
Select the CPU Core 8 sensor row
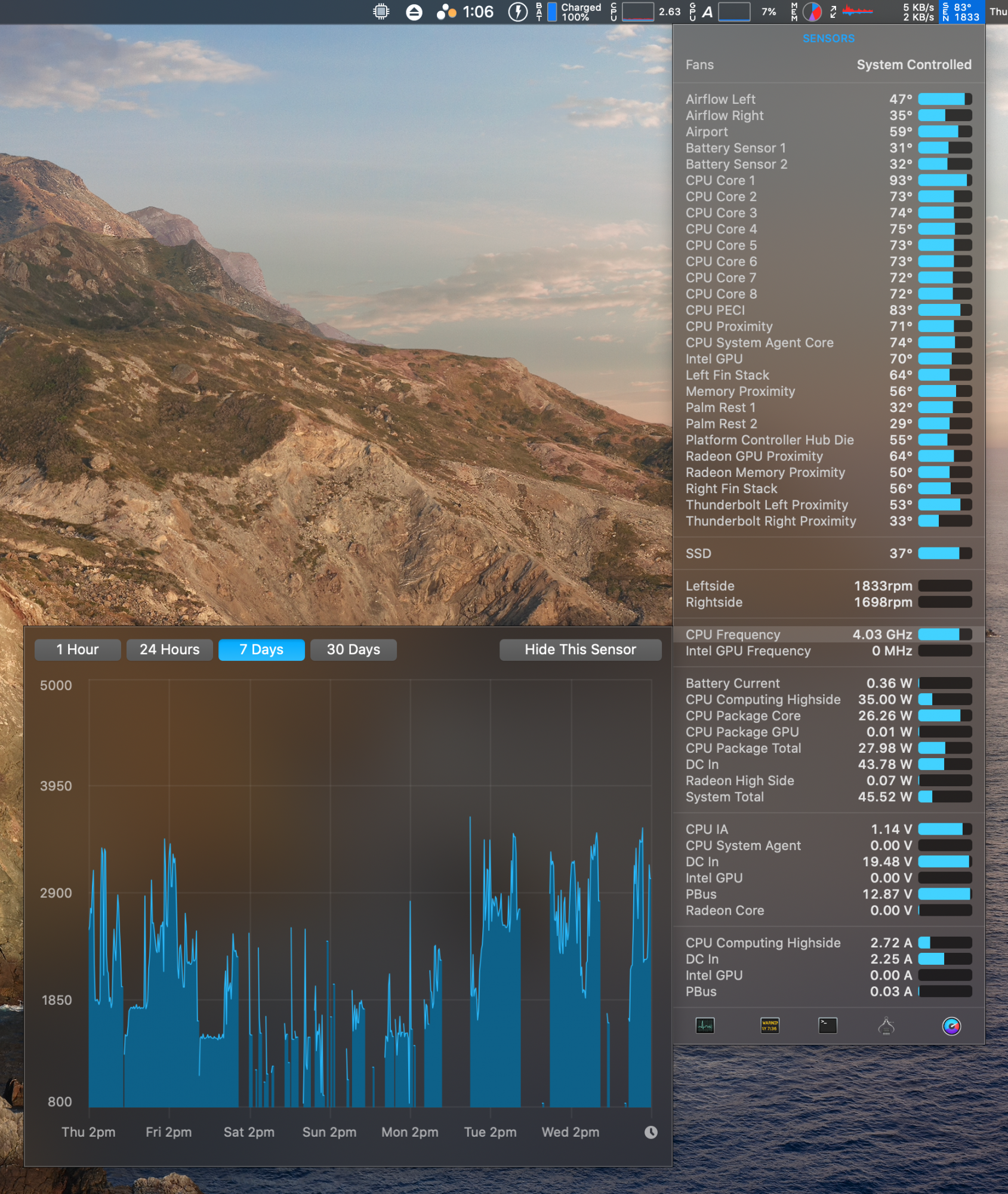(x=828, y=294)
